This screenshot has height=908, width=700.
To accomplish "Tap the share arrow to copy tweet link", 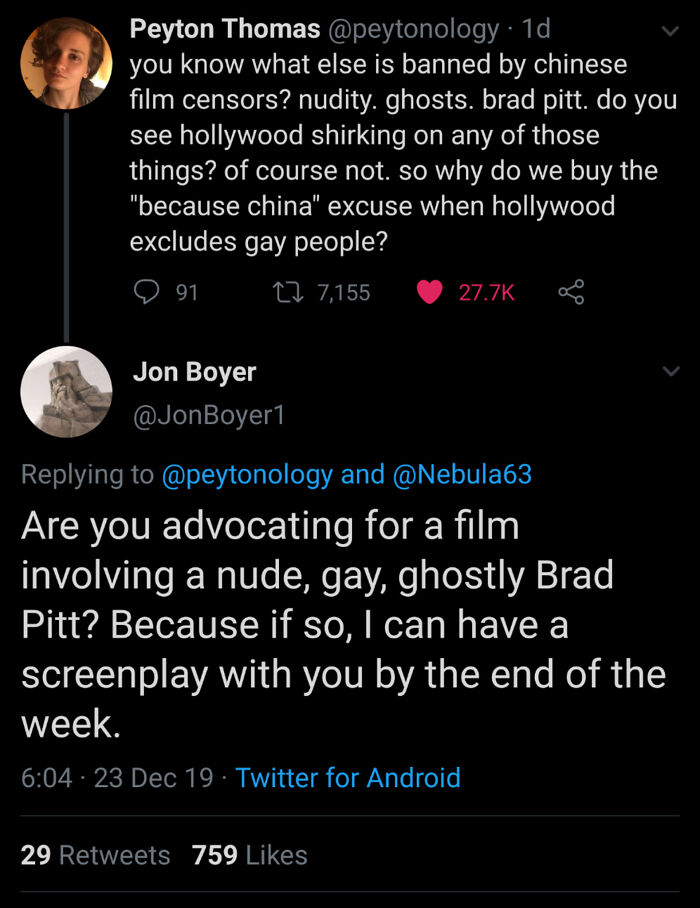I will [571, 291].
